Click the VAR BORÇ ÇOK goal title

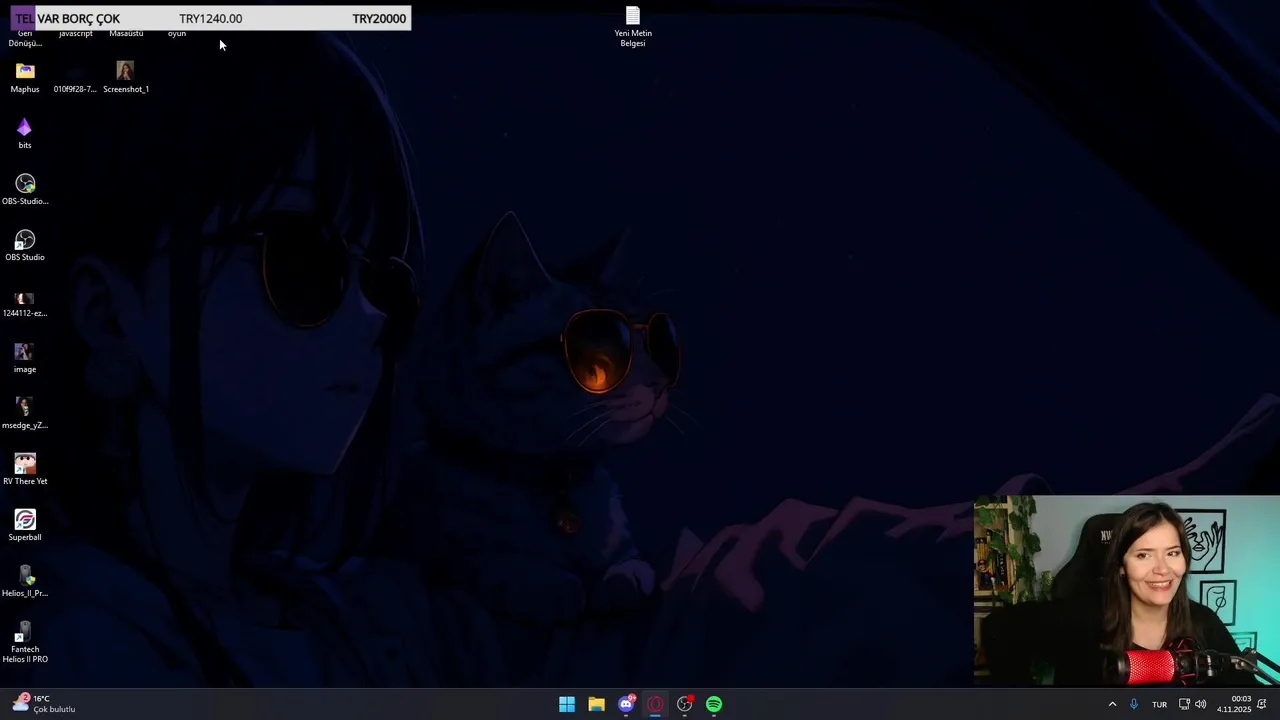[x=78, y=19]
